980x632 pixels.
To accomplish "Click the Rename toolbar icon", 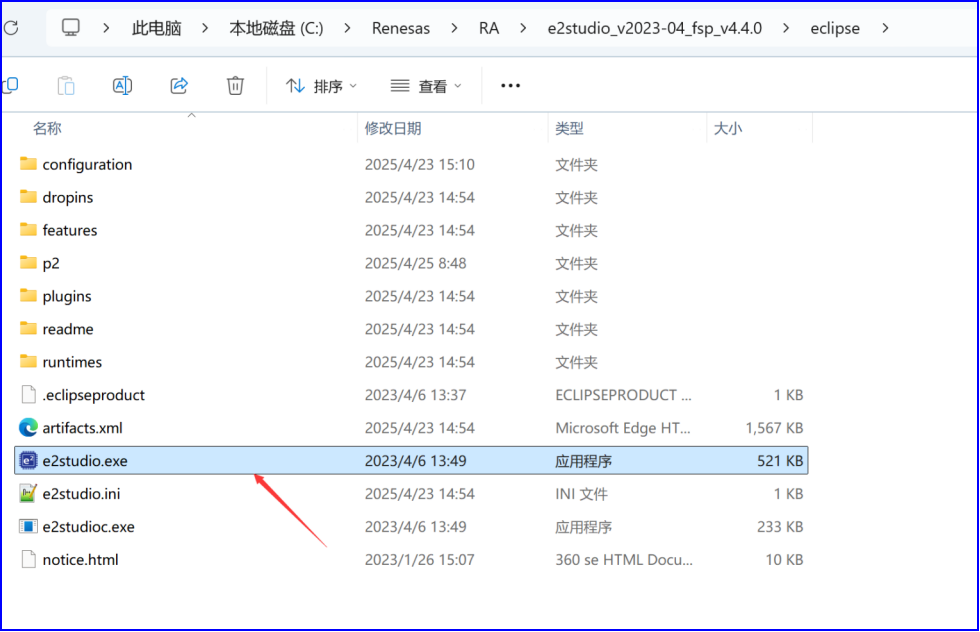I will tap(122, 86).
